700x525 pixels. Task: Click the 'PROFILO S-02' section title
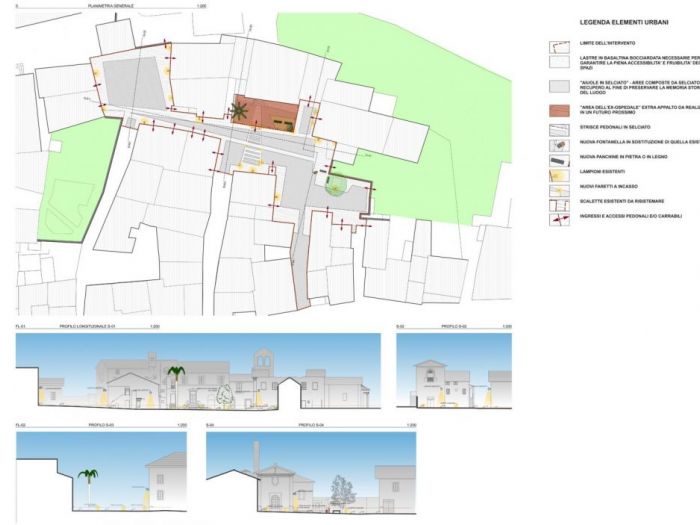454,326
